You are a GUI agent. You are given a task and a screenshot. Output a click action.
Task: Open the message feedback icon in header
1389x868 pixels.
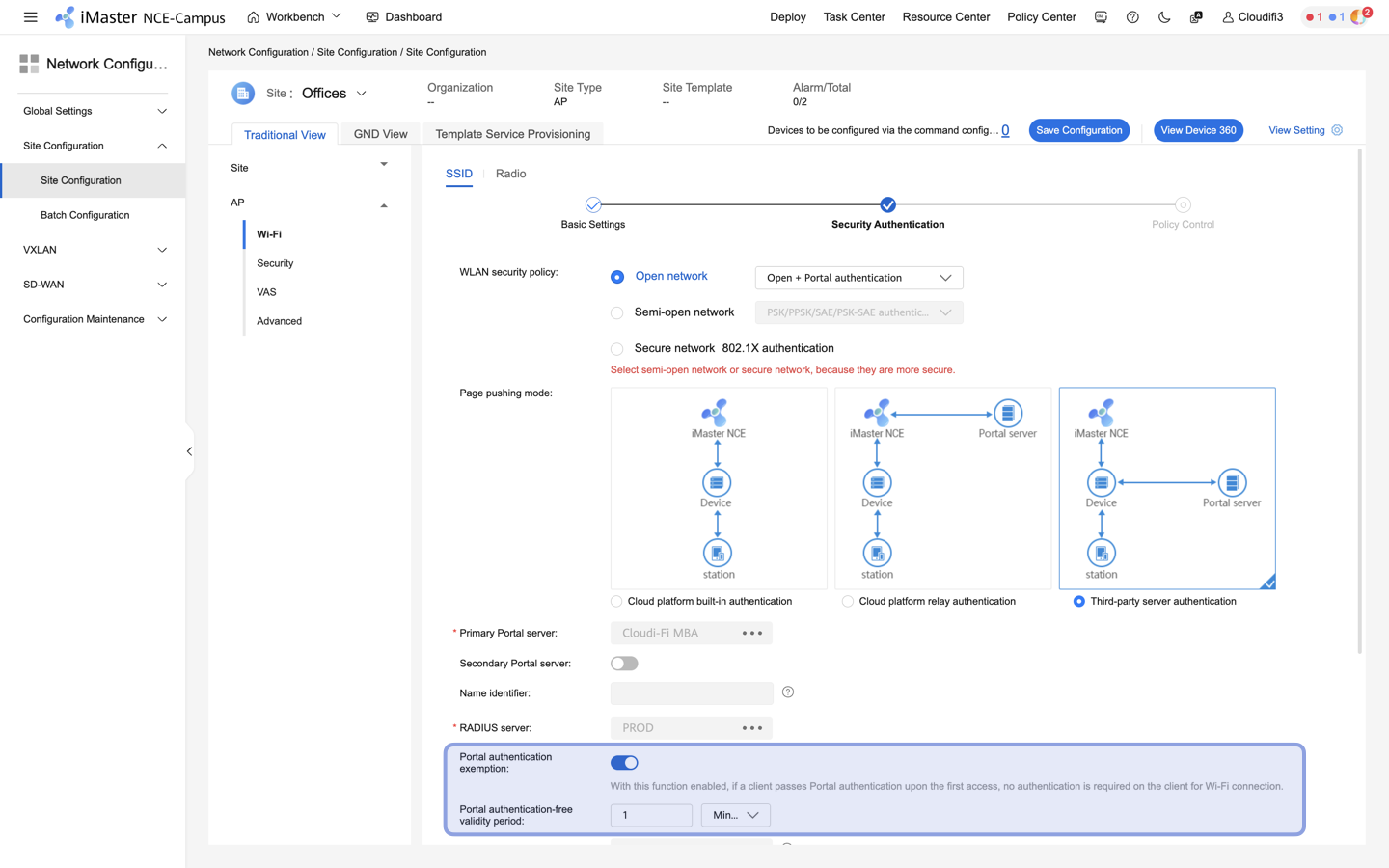(x=1101, y=17)
